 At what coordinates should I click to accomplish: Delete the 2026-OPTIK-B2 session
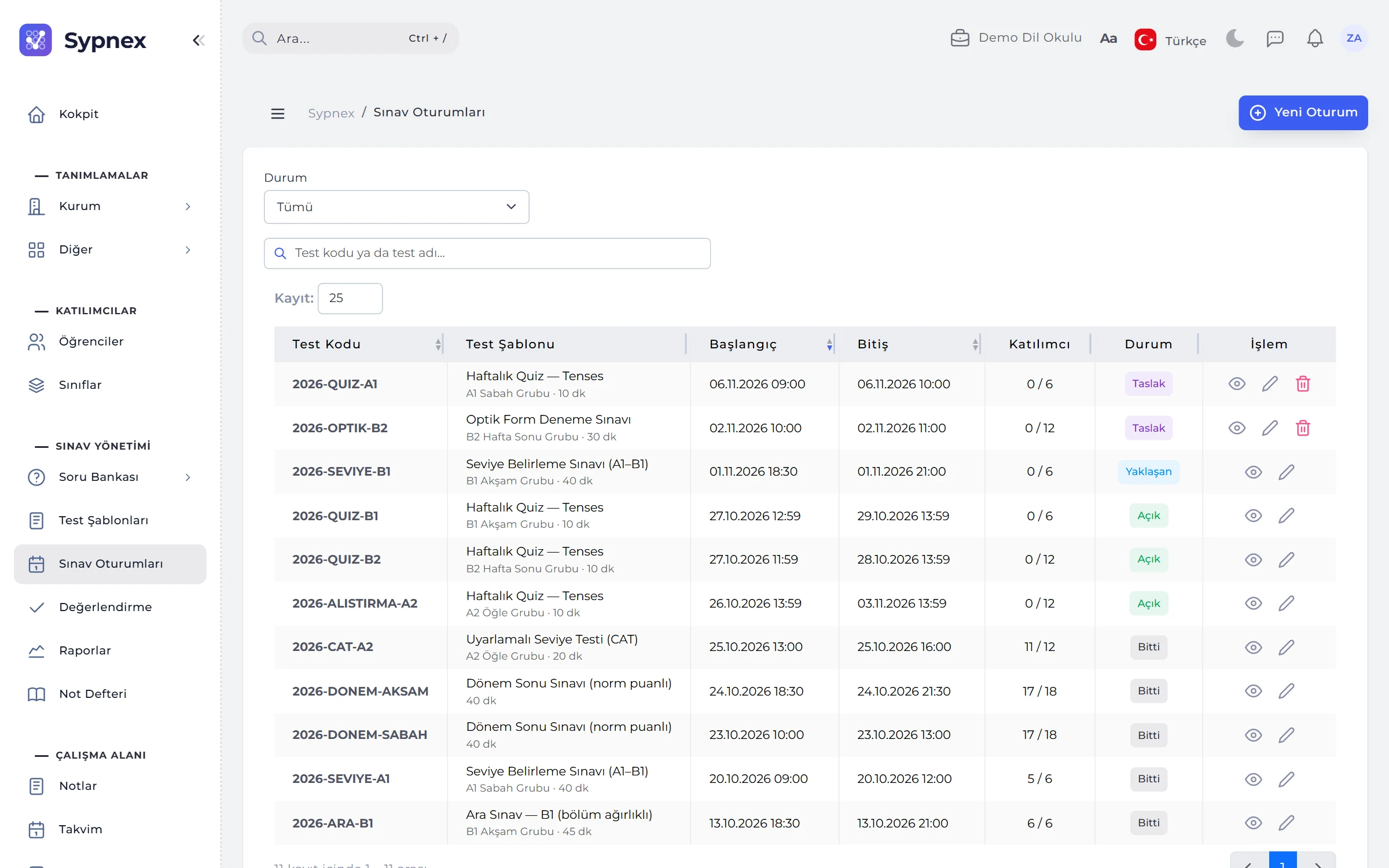pos(1303,428)
